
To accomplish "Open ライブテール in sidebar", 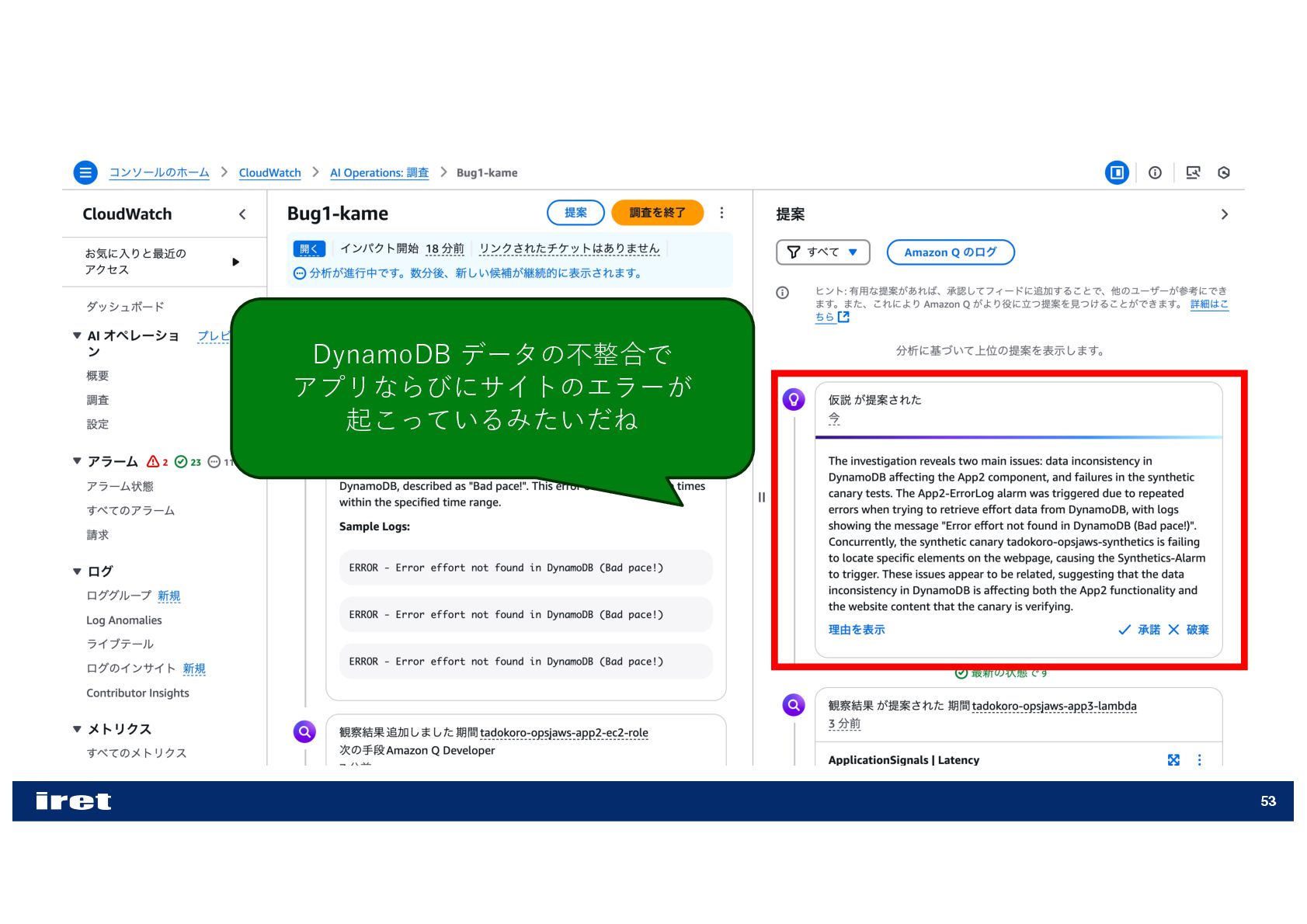I will [120, 644].
